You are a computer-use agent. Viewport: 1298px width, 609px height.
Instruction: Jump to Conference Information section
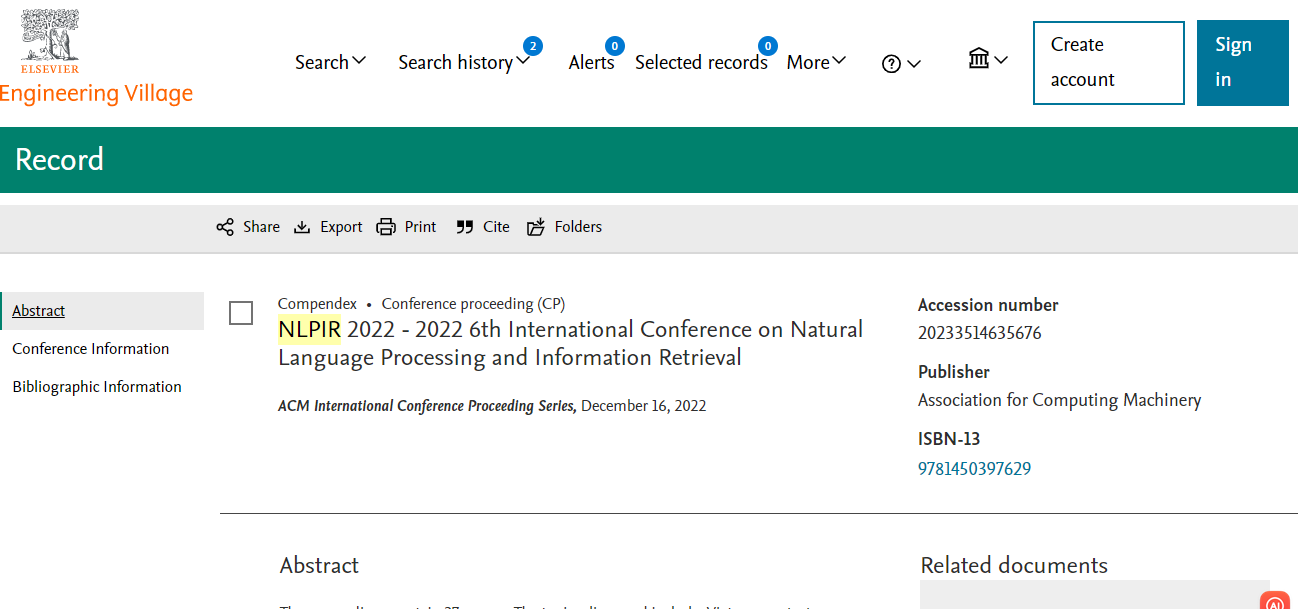91,349
